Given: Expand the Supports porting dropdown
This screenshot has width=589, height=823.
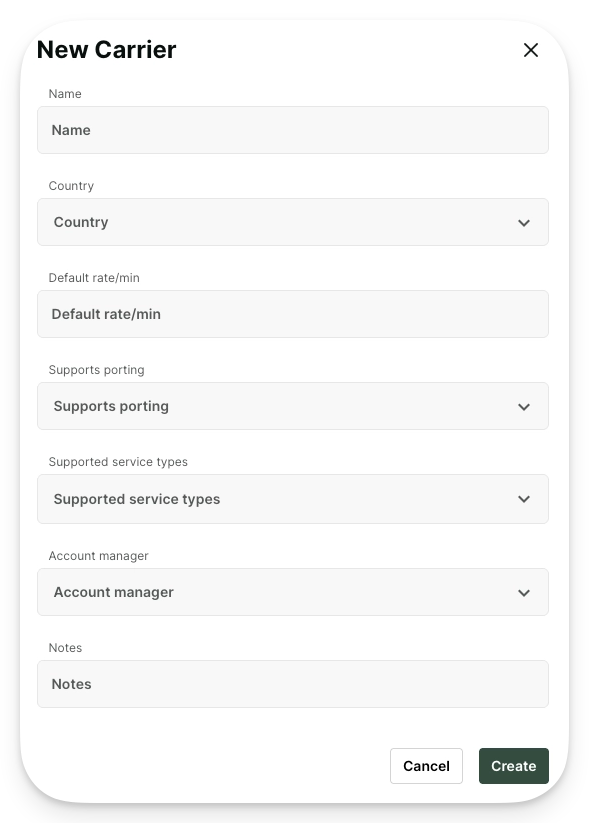Looking at the screenshot, I should [x=293, y=406].
